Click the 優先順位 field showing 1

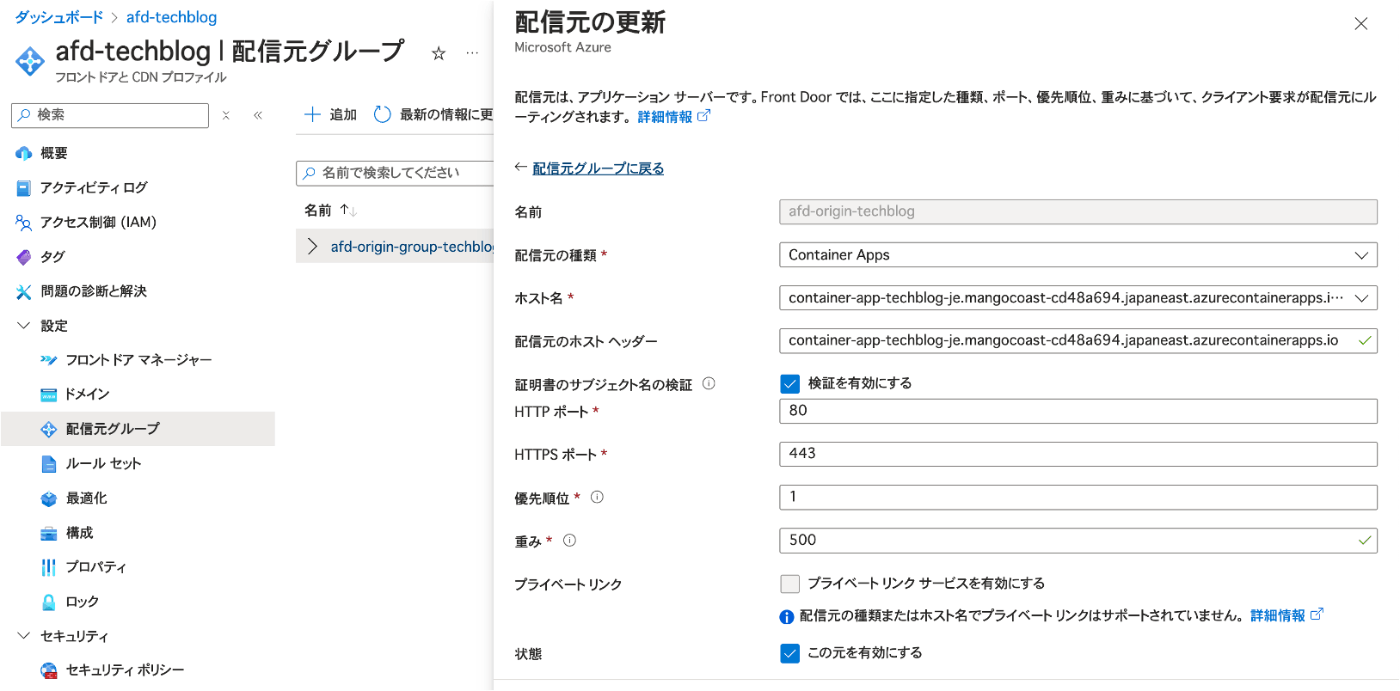coord(1078,497)
